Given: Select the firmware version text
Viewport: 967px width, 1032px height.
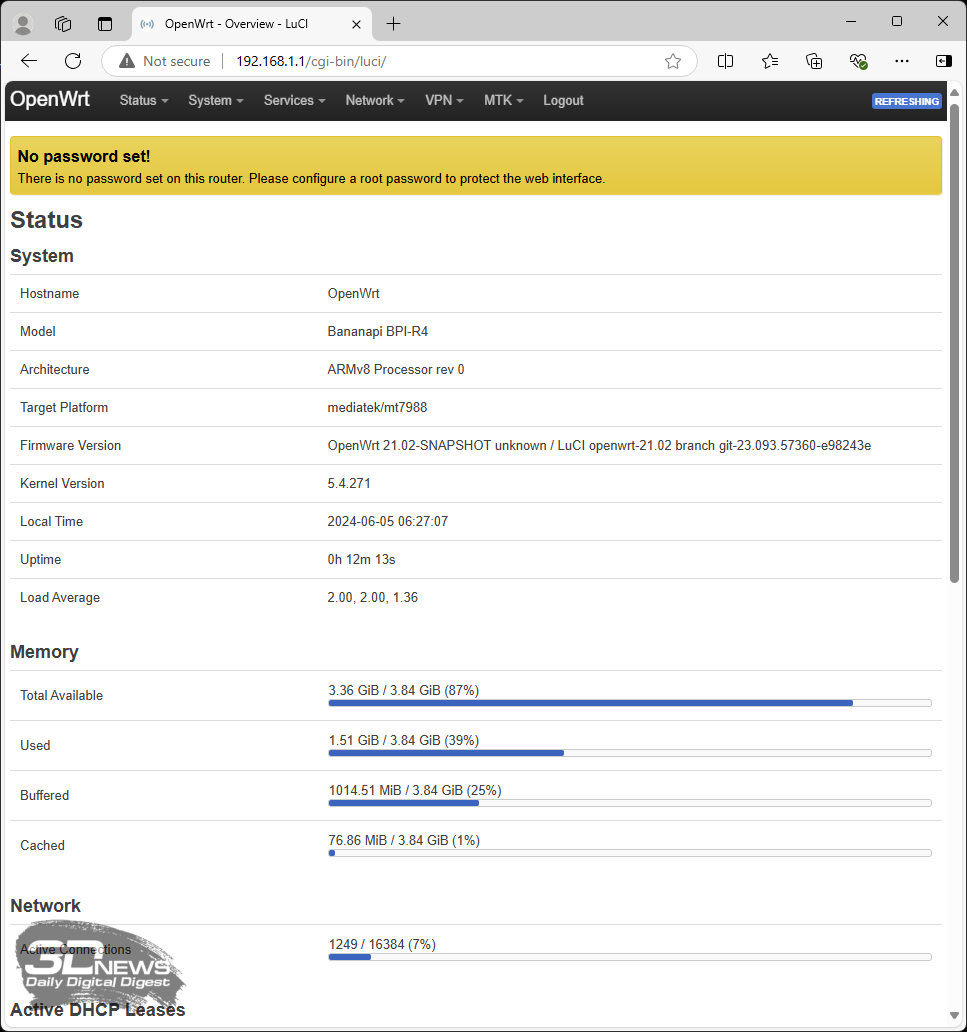Looking at the screenshot, I should point(599,446).
